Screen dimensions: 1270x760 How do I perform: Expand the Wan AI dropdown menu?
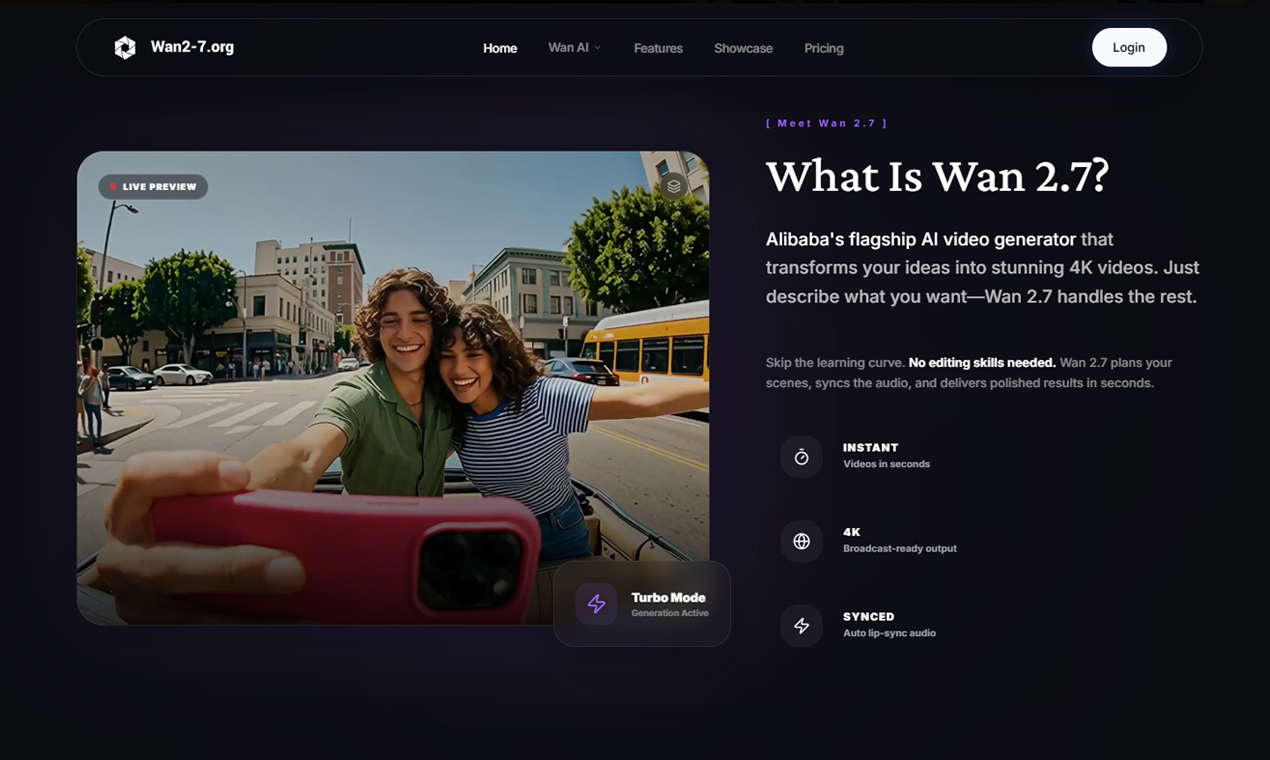coord(568,48)
